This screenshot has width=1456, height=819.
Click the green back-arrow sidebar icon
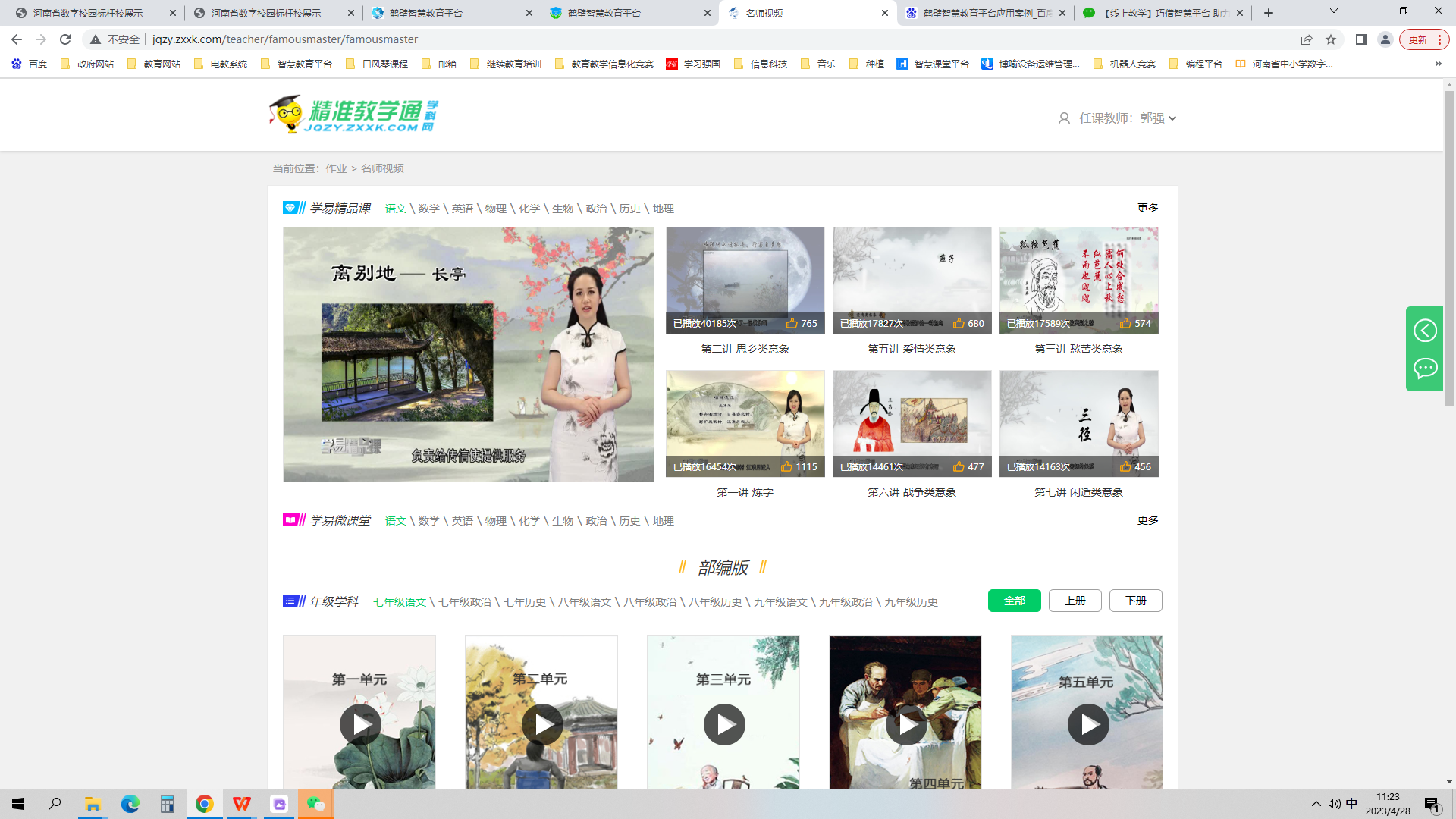click(1425, 331)
